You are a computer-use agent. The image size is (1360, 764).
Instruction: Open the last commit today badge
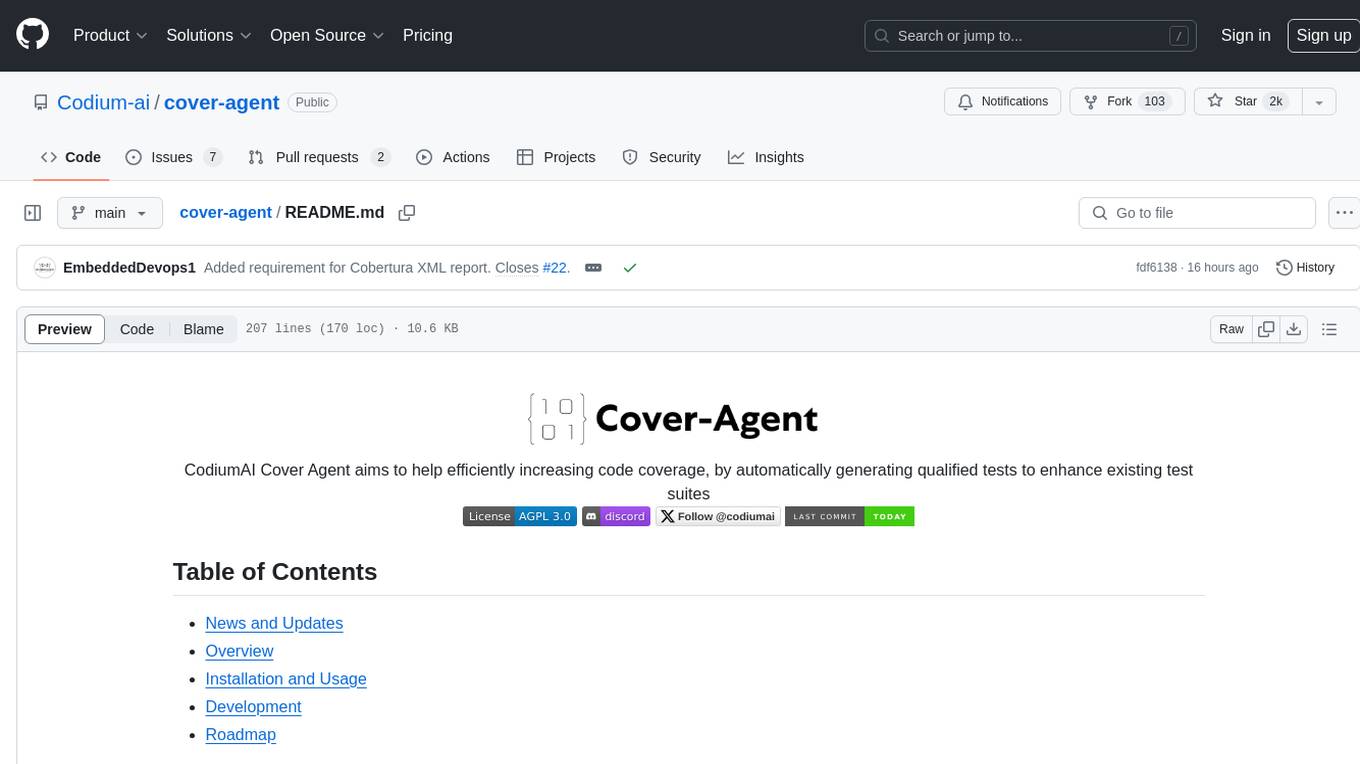click(850, 516)
